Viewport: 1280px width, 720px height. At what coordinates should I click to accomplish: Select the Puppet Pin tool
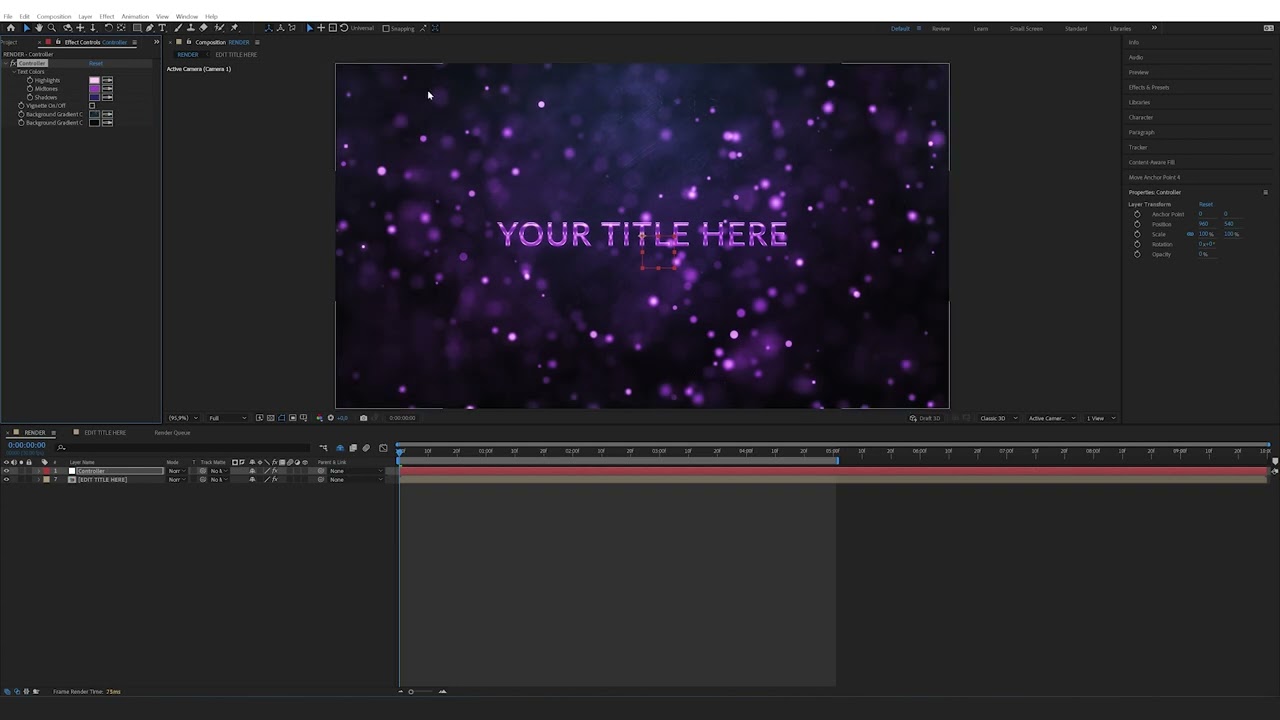click(234, 28)
